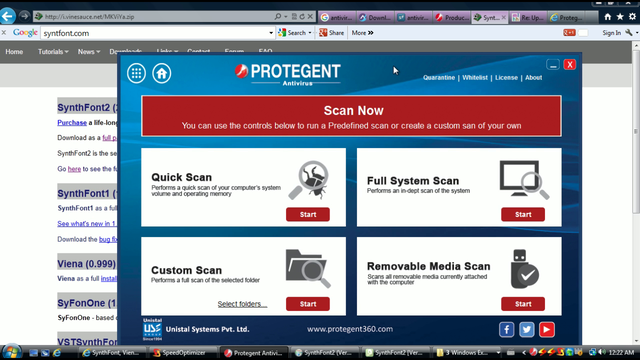This screenshot has height=360, width=640.
Task: Click the volume icon in system tray
Action: (x=602, y=352)
